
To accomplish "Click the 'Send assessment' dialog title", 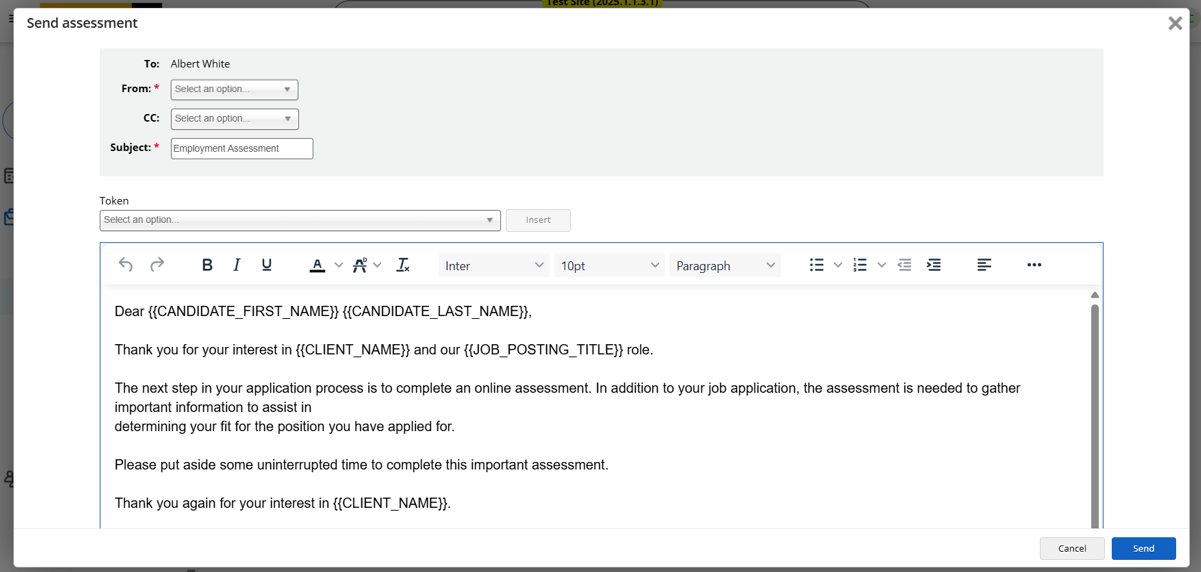I will click(x=82, y=23).
